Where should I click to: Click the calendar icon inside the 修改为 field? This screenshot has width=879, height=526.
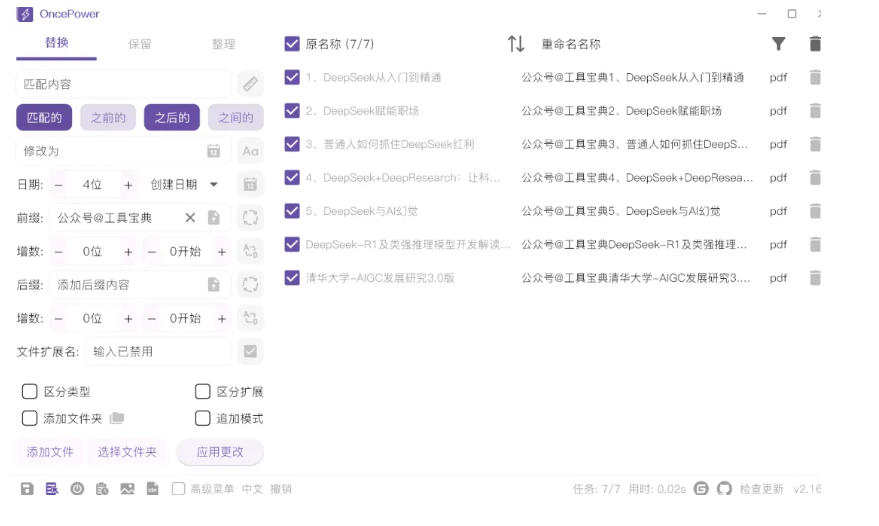click(x=214, y=151)
